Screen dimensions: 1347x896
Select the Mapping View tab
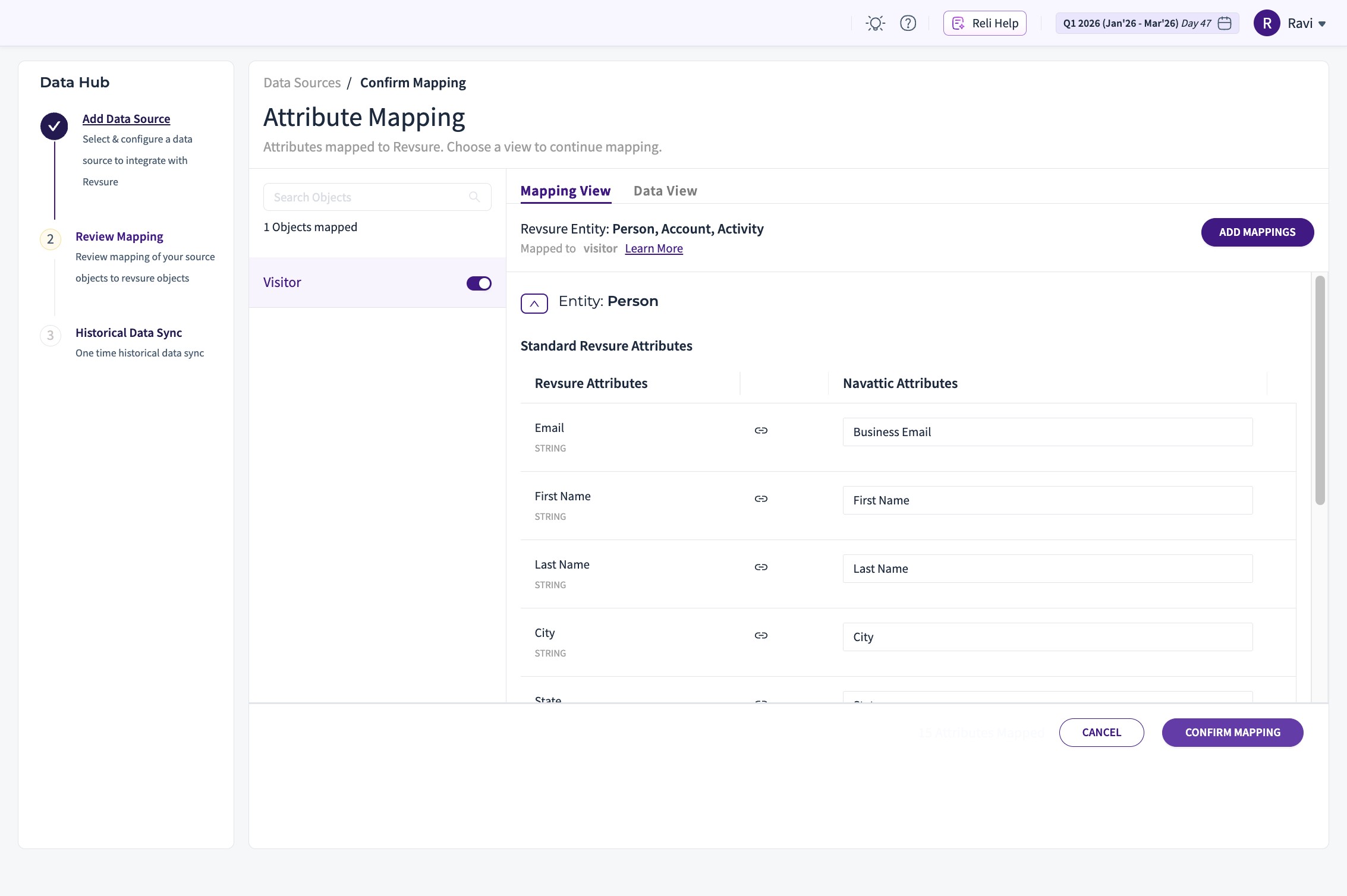[565, 191]
